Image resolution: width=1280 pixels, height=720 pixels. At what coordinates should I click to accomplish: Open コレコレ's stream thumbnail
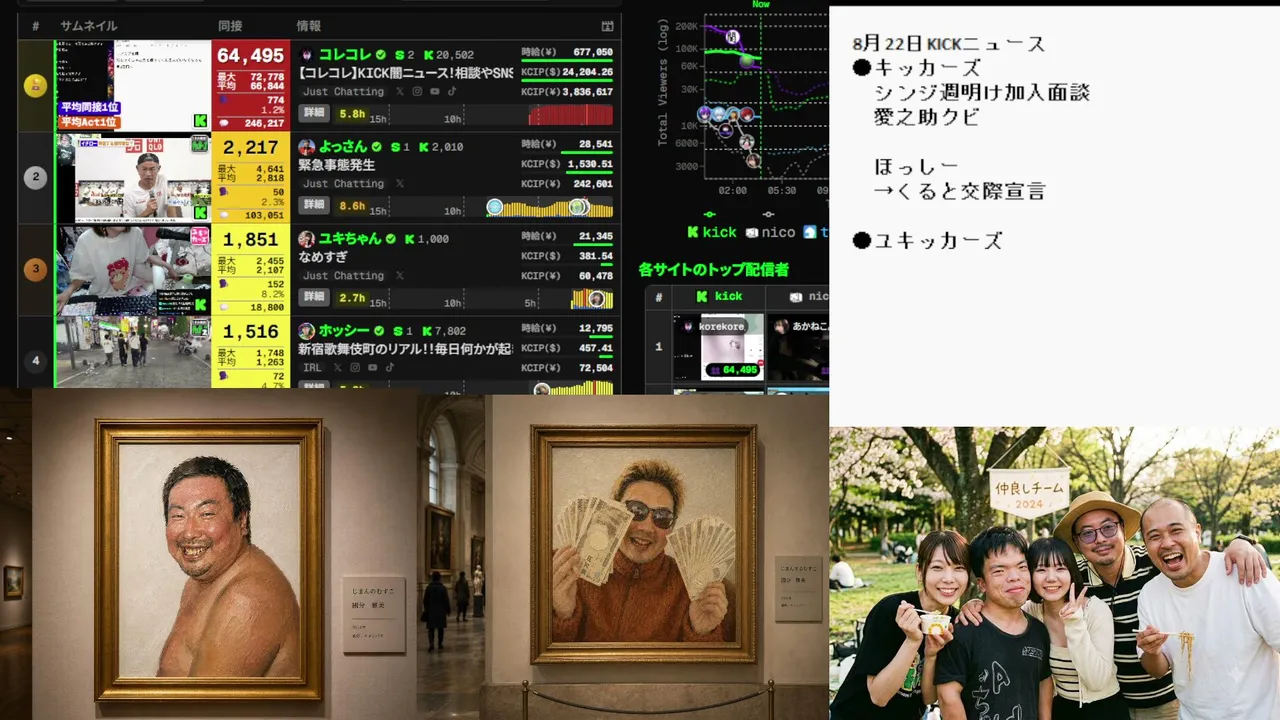133,86
